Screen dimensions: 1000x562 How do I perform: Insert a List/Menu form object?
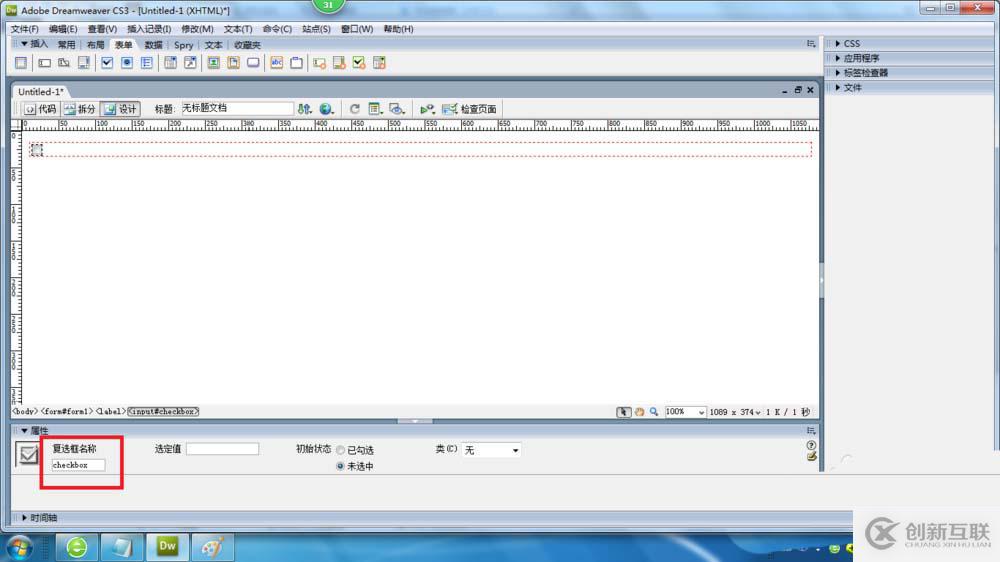coord(170,63)
